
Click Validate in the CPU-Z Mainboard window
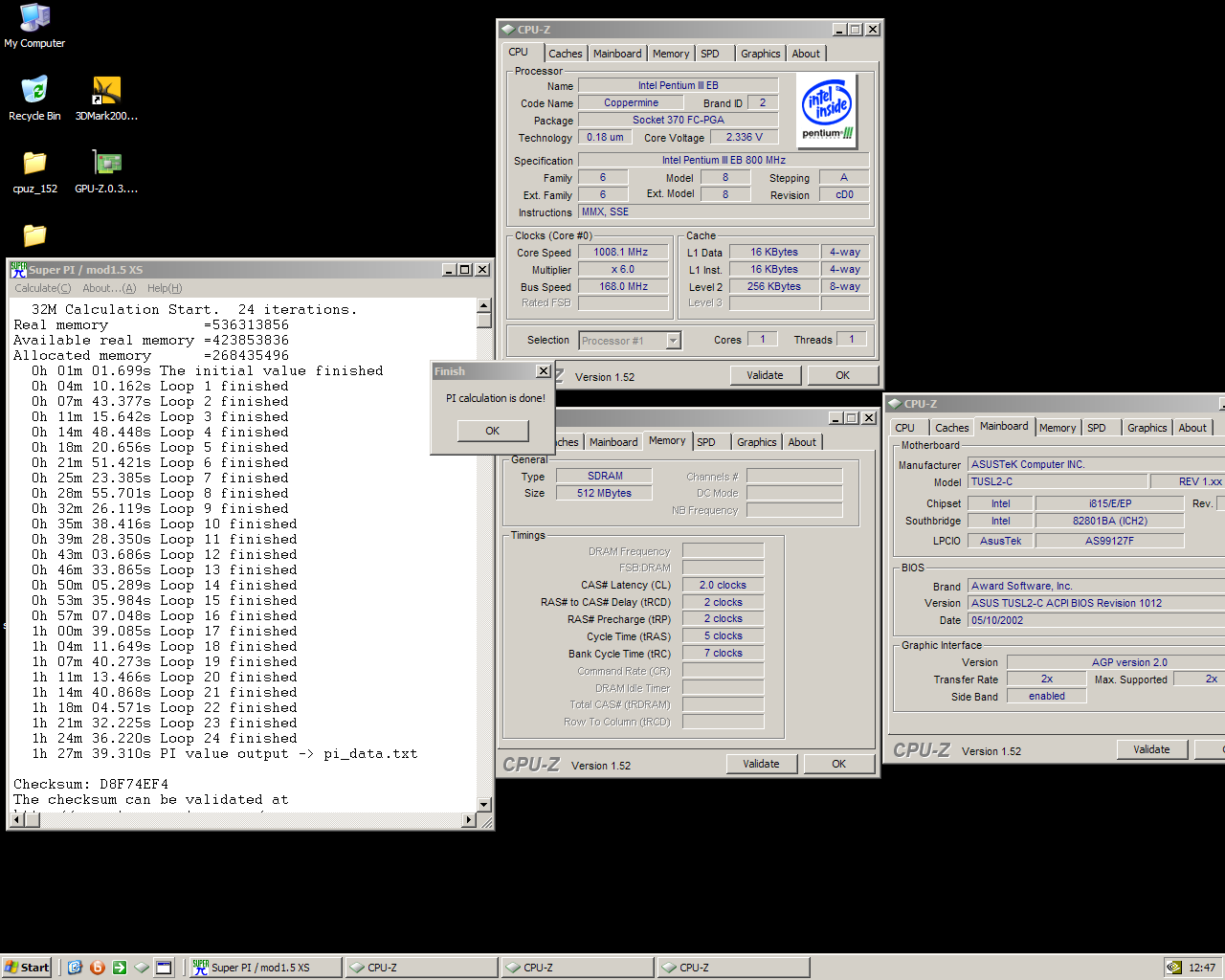[x=1151, y=749]
